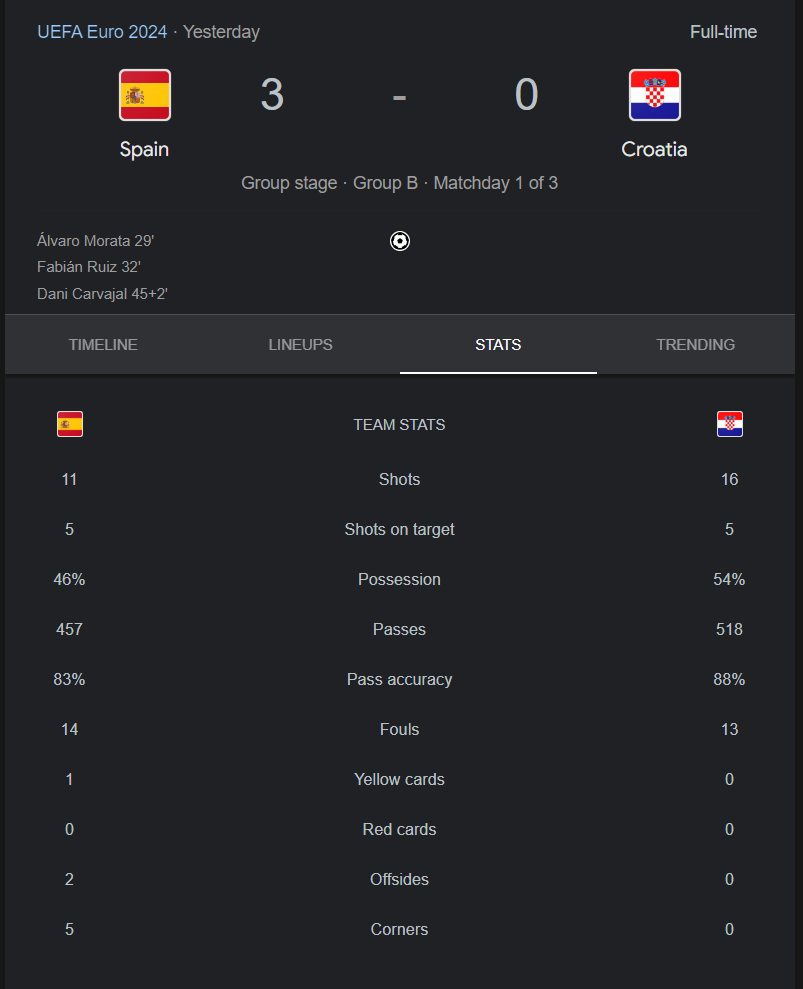803x989 pixels.
Task: Click the small Croatia flag in team stats
Action: (x=730, y=424)
